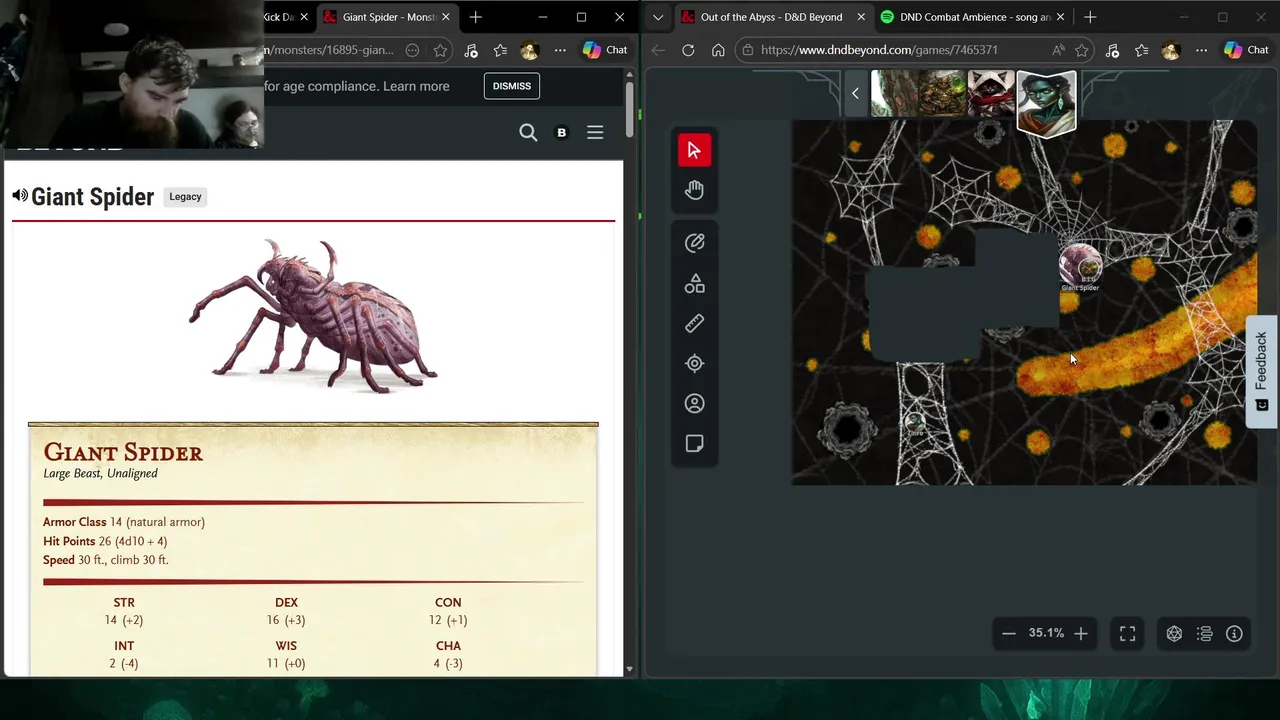The image size is (1280, 720).
Task: Follow the Learn more link
Action: tap(416, 86)
